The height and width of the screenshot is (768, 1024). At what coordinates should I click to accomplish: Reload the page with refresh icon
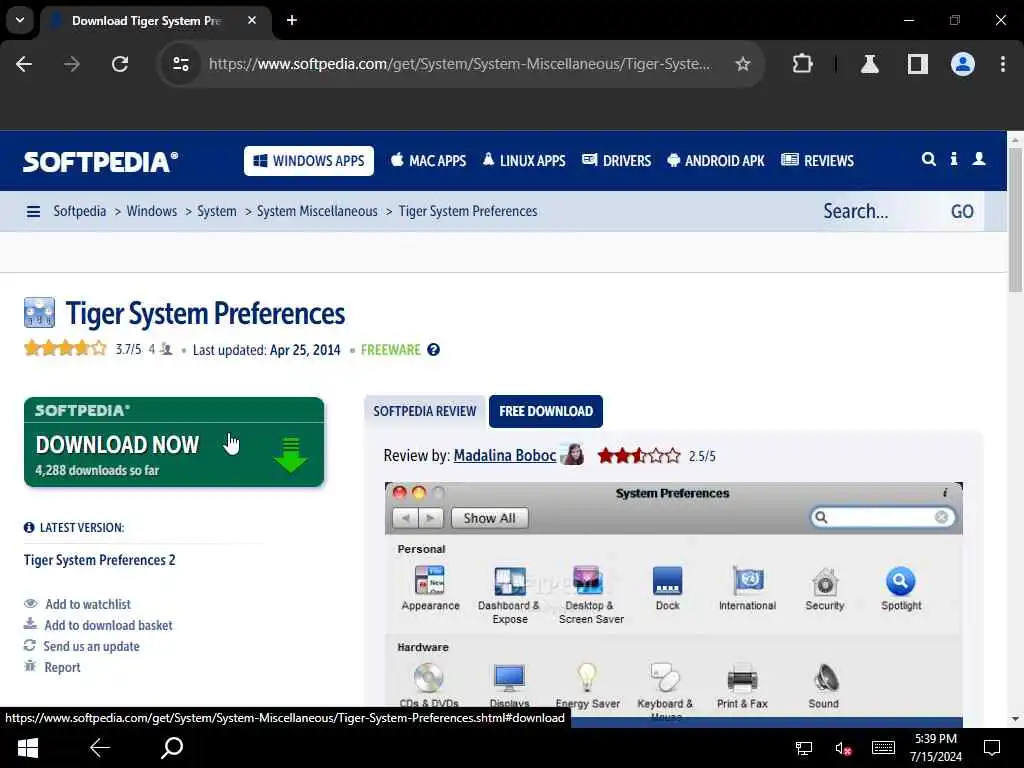(x=120, y=64)
